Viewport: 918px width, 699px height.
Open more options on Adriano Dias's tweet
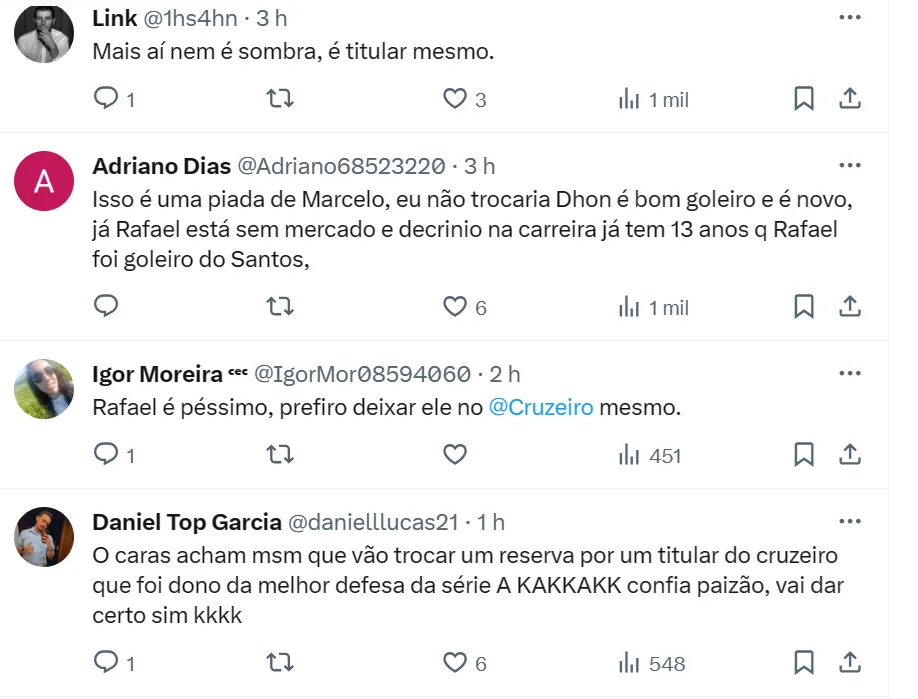pyautogui.click(x=849, y=165)
